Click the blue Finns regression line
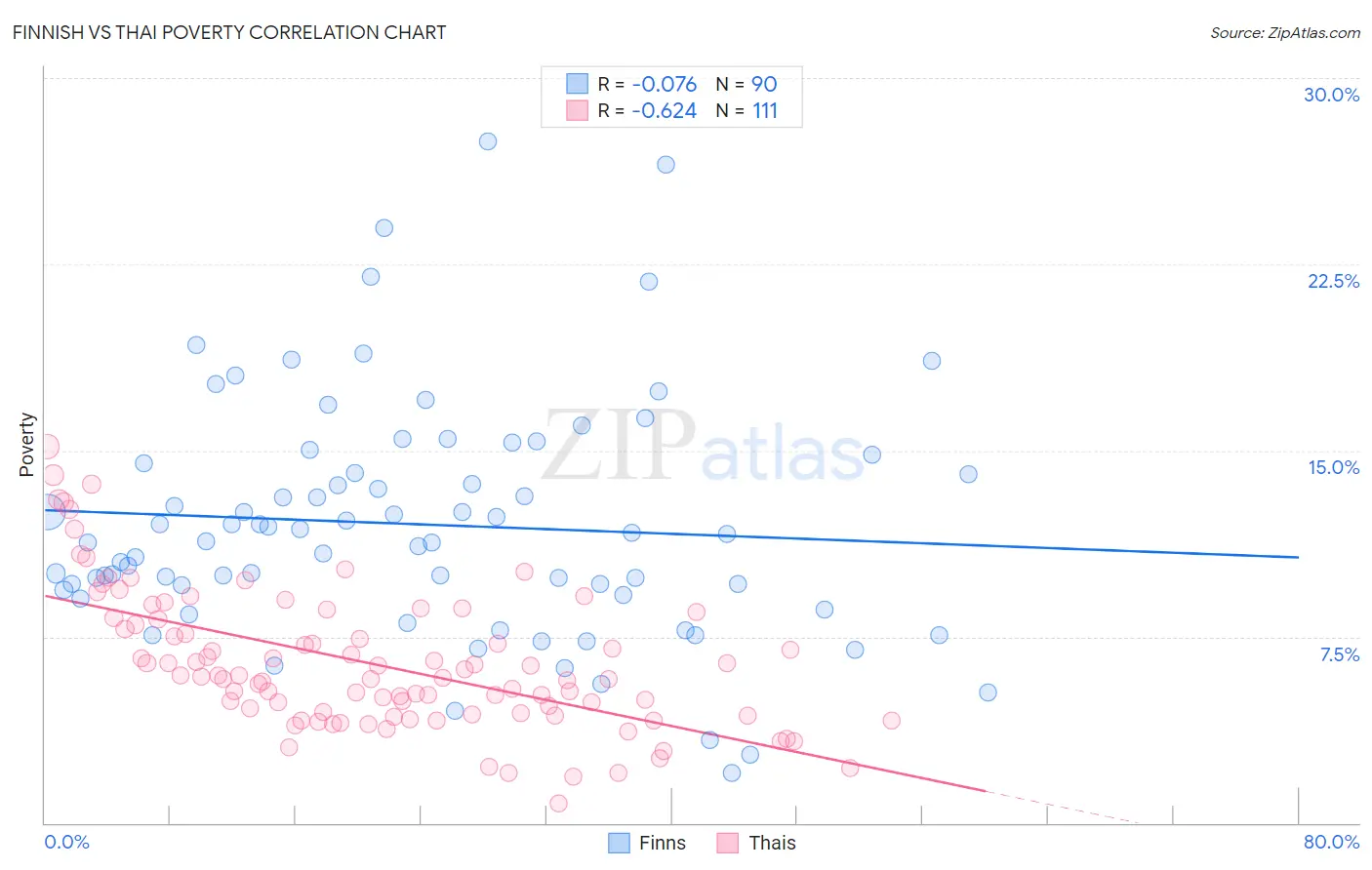This screenshot has height=870, width=1372. 671,534
